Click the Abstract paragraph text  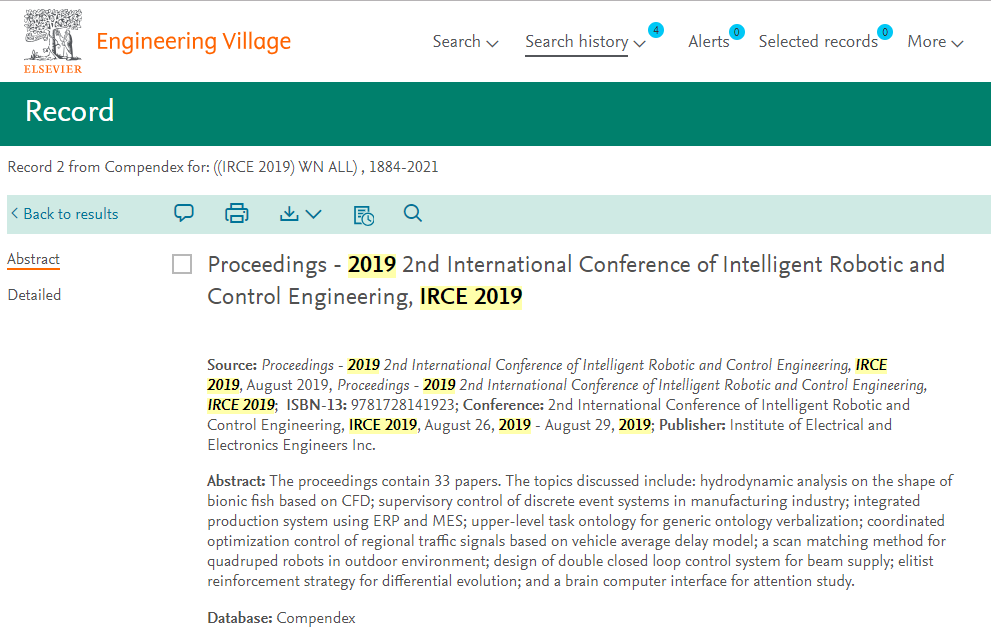pos(580,530)
